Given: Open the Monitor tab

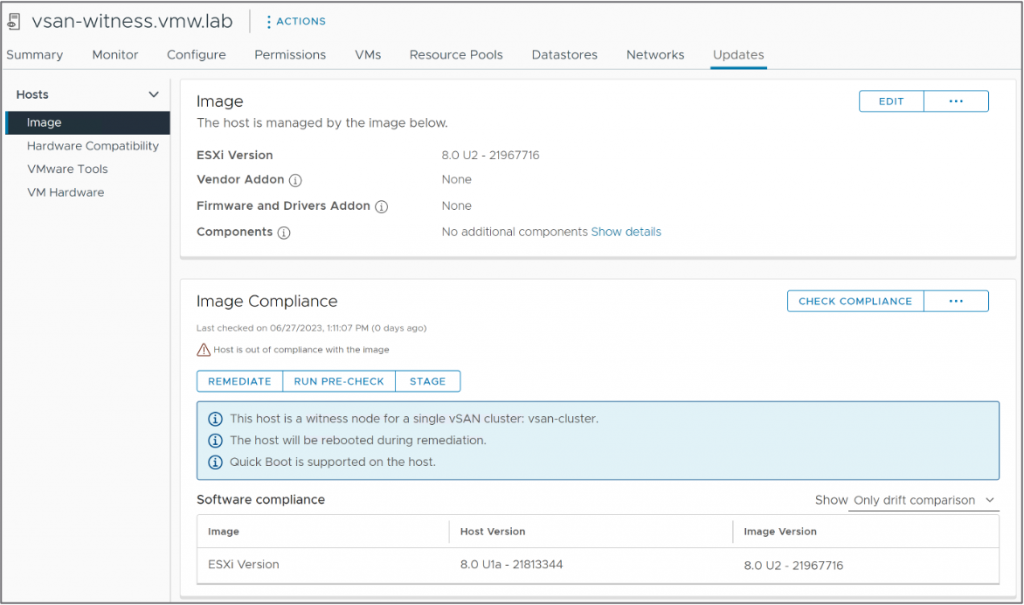Looking at the screenshot, I should point(114,55).
